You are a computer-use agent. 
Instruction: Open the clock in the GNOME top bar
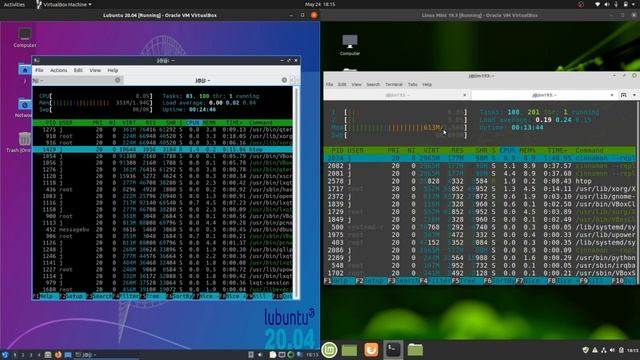pyautogui.click(x=320, y=4)
